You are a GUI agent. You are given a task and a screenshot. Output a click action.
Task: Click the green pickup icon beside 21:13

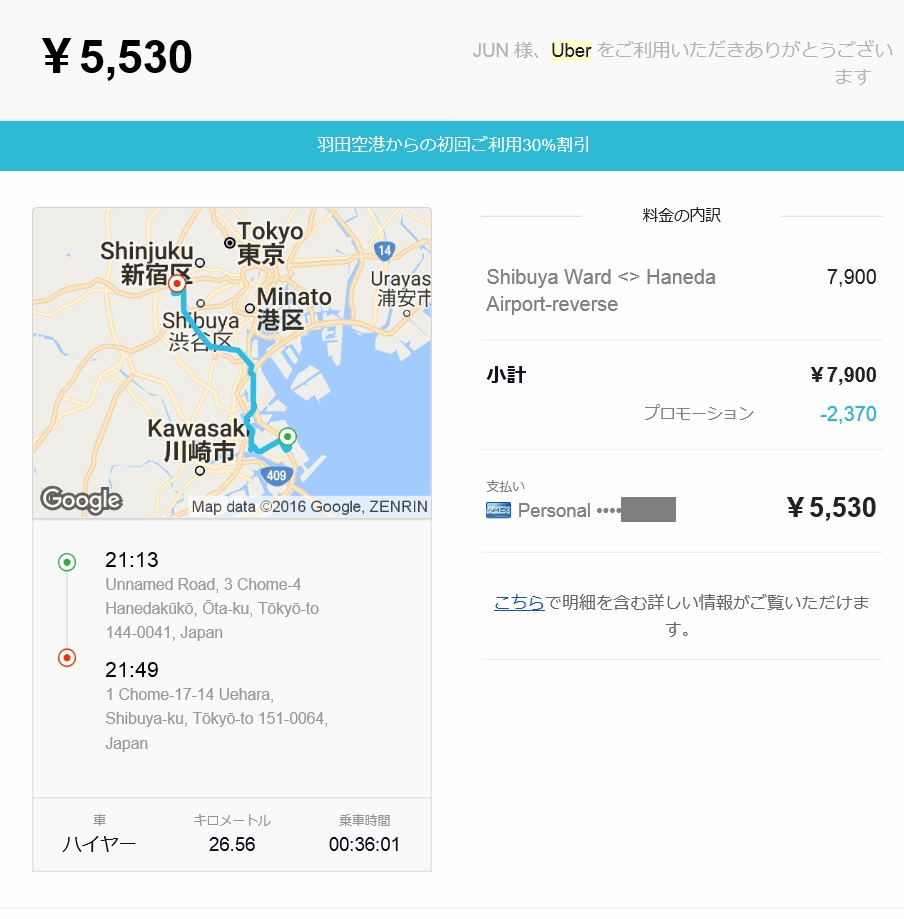click(67, 562)
